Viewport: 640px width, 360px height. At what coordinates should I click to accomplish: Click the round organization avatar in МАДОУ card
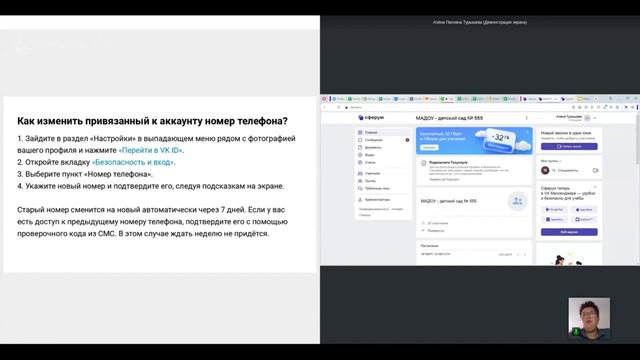tap(518, 201)
